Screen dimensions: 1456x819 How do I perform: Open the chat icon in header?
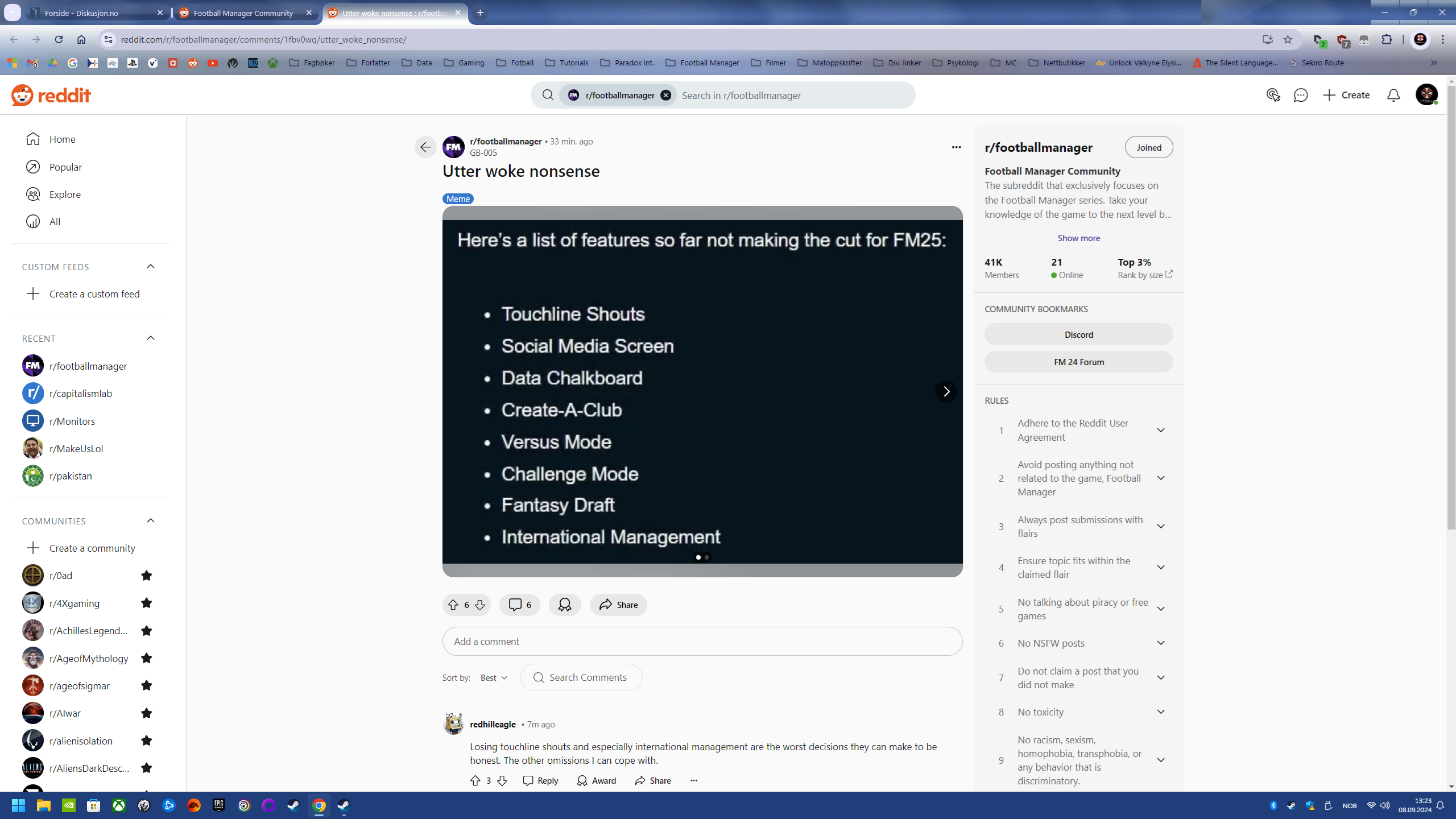point(1300,95)
